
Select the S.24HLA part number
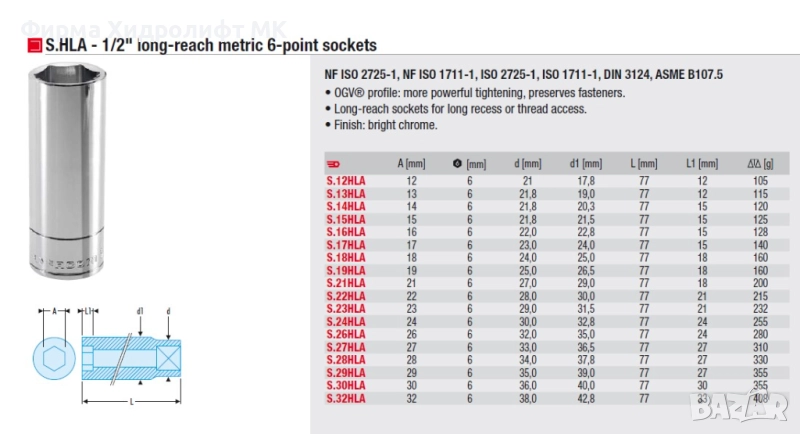click(x=345, y=322)
